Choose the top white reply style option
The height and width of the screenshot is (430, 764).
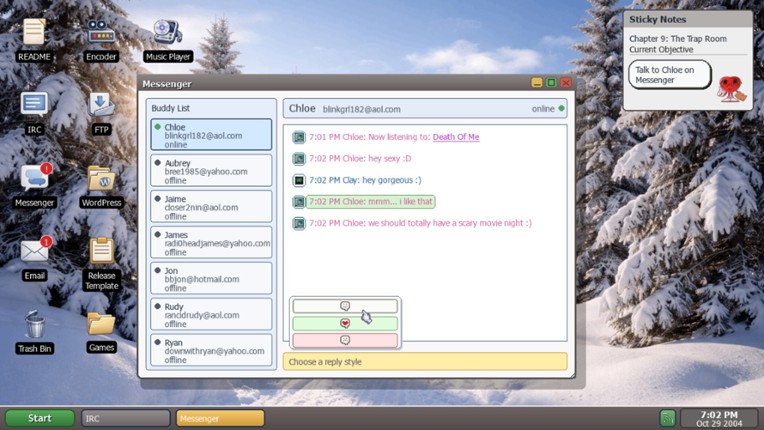tap(345, 306)
